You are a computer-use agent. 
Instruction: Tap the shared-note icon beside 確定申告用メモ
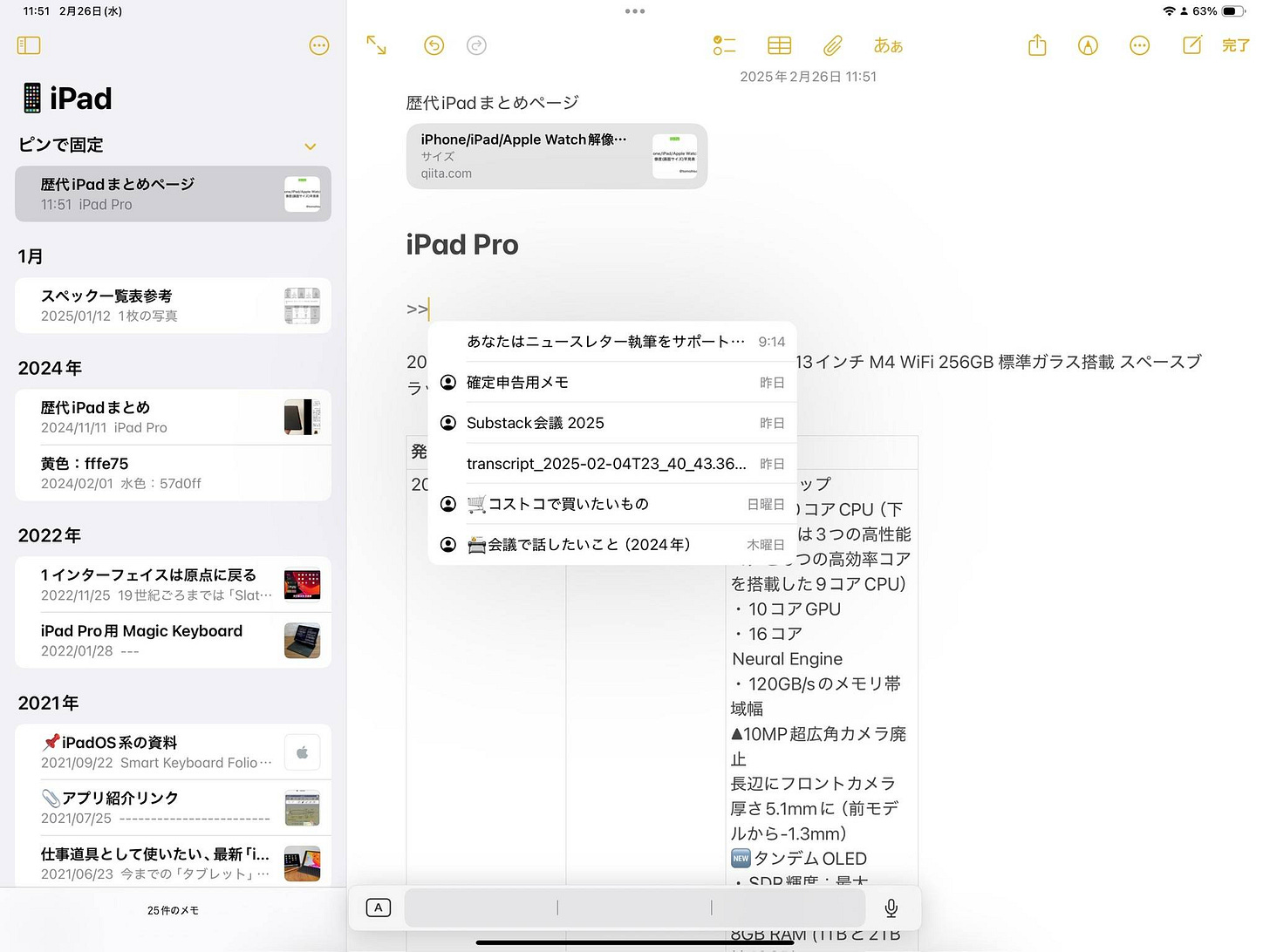(448, 382)
